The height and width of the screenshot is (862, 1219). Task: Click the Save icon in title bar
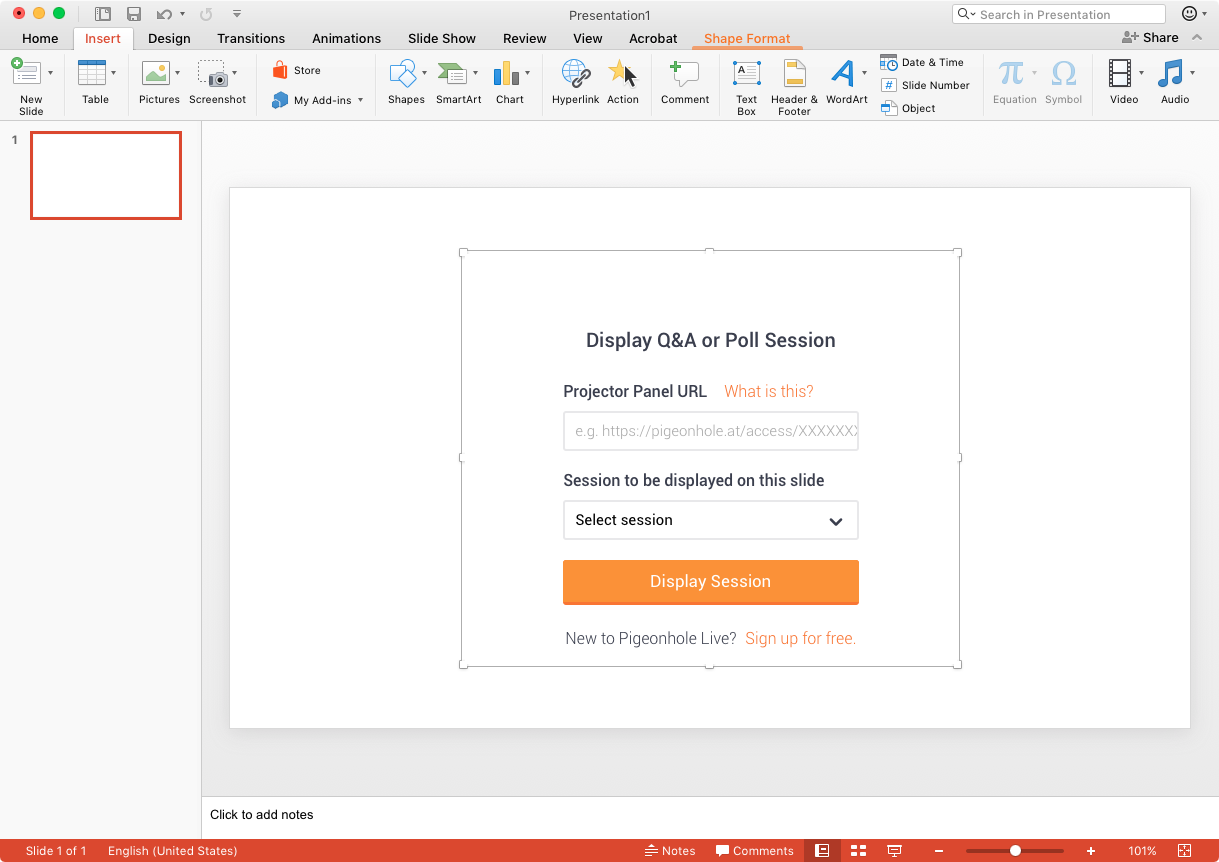(134, 14)
